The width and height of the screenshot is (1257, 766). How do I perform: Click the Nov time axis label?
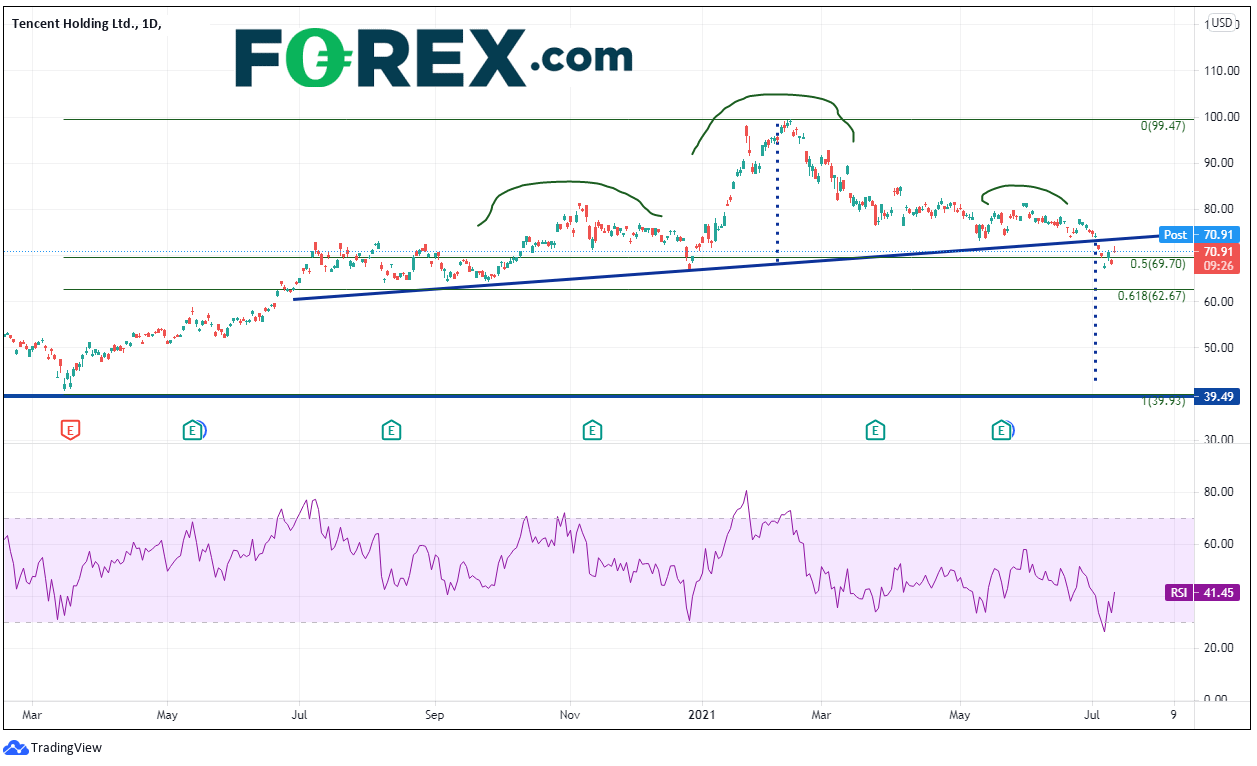point(570,715)
